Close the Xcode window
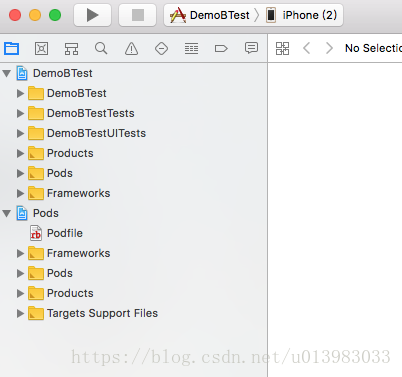402x377 pixels. click(x=15, y=15)
